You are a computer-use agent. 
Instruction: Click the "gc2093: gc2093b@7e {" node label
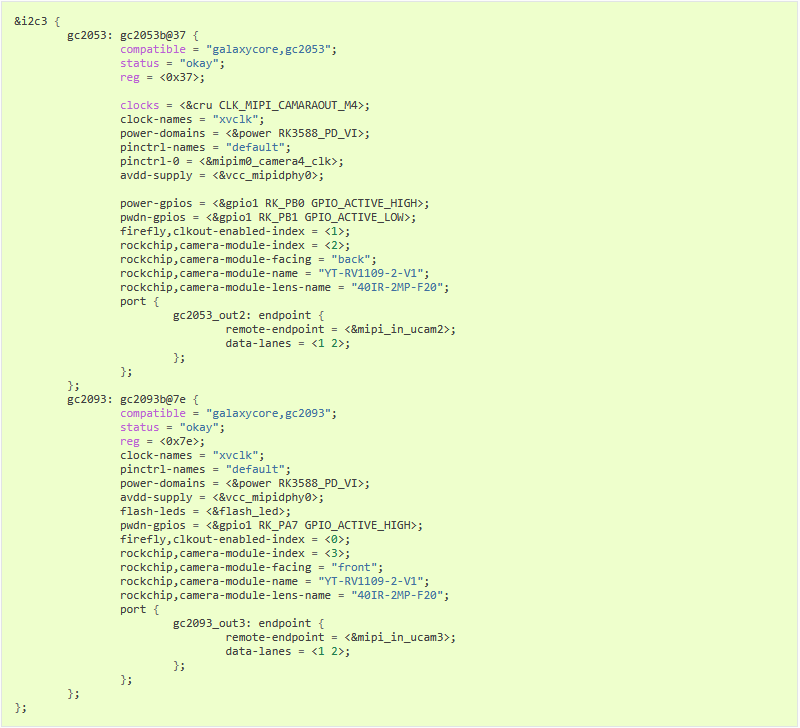pos(133,399)
